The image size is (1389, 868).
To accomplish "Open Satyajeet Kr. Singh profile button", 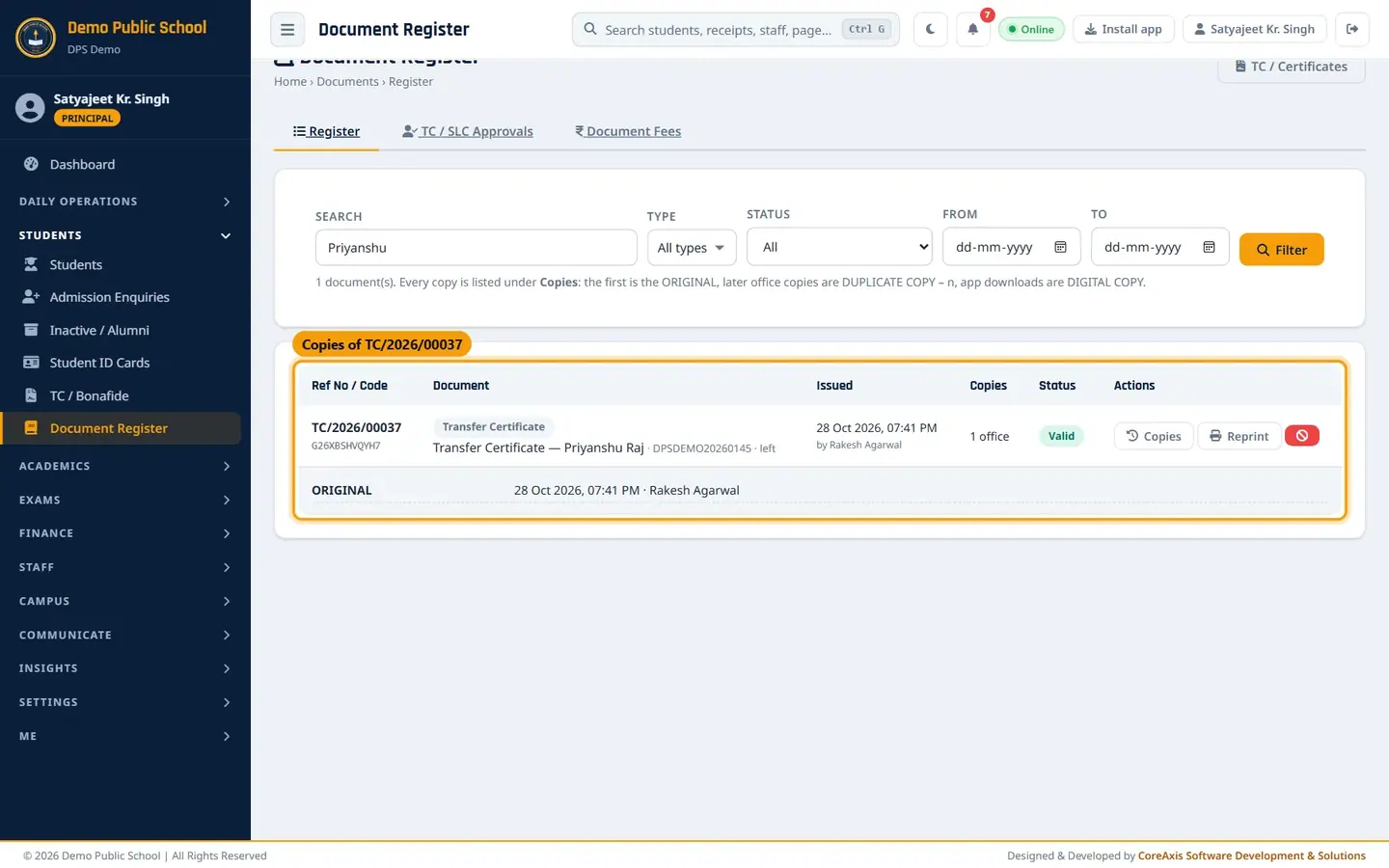I will point(1254,29).
